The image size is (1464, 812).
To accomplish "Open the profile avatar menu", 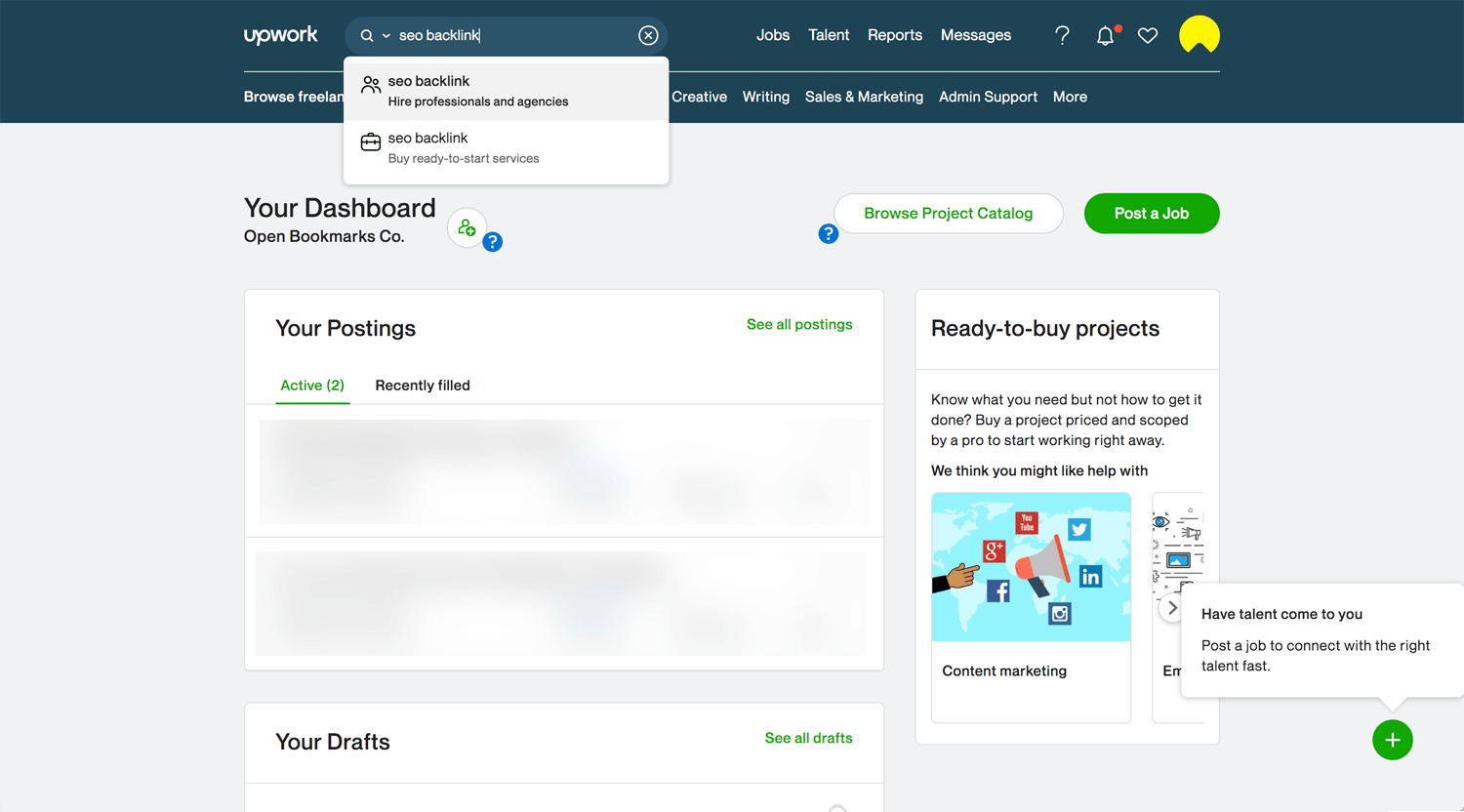I will tap(1200, 35).
